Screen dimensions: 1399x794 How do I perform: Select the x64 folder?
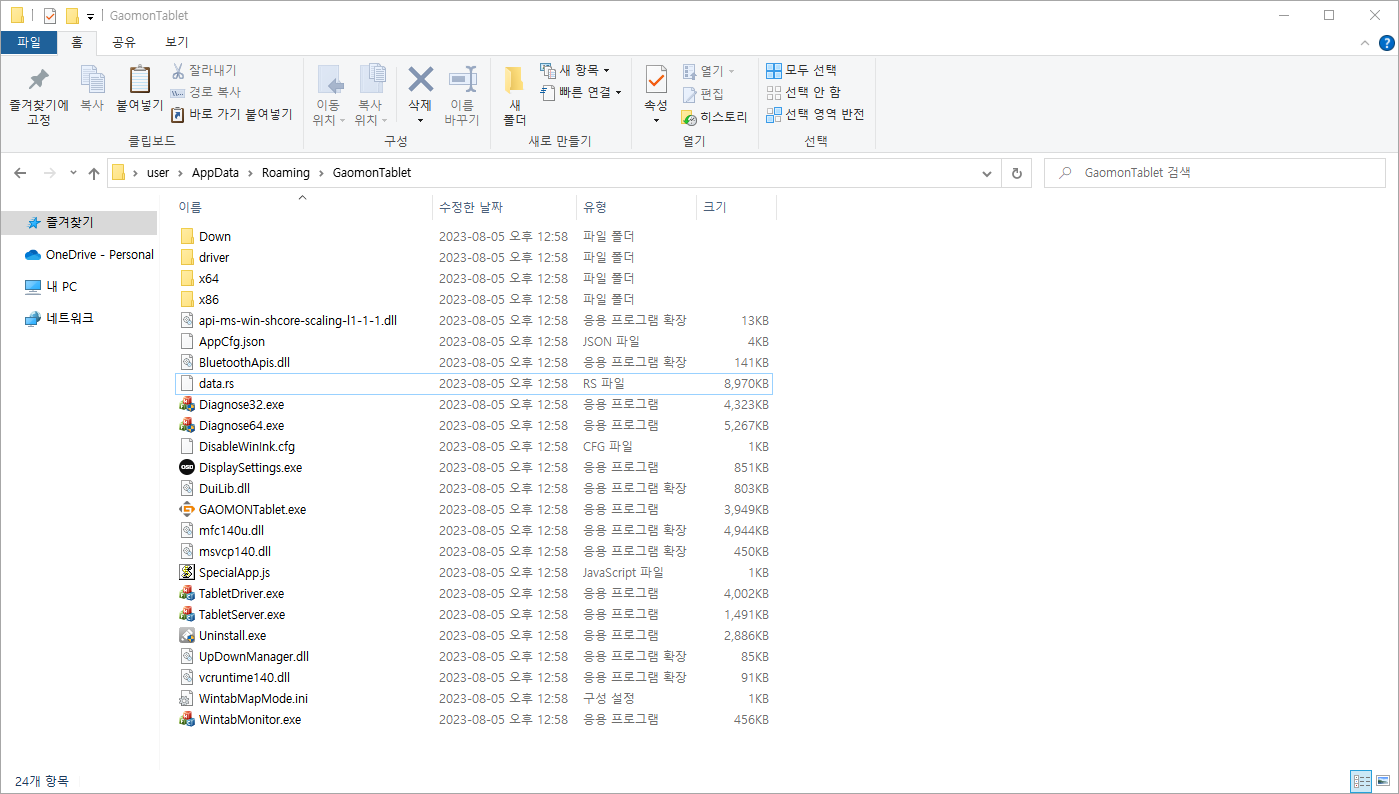click(x=473, y=278)
